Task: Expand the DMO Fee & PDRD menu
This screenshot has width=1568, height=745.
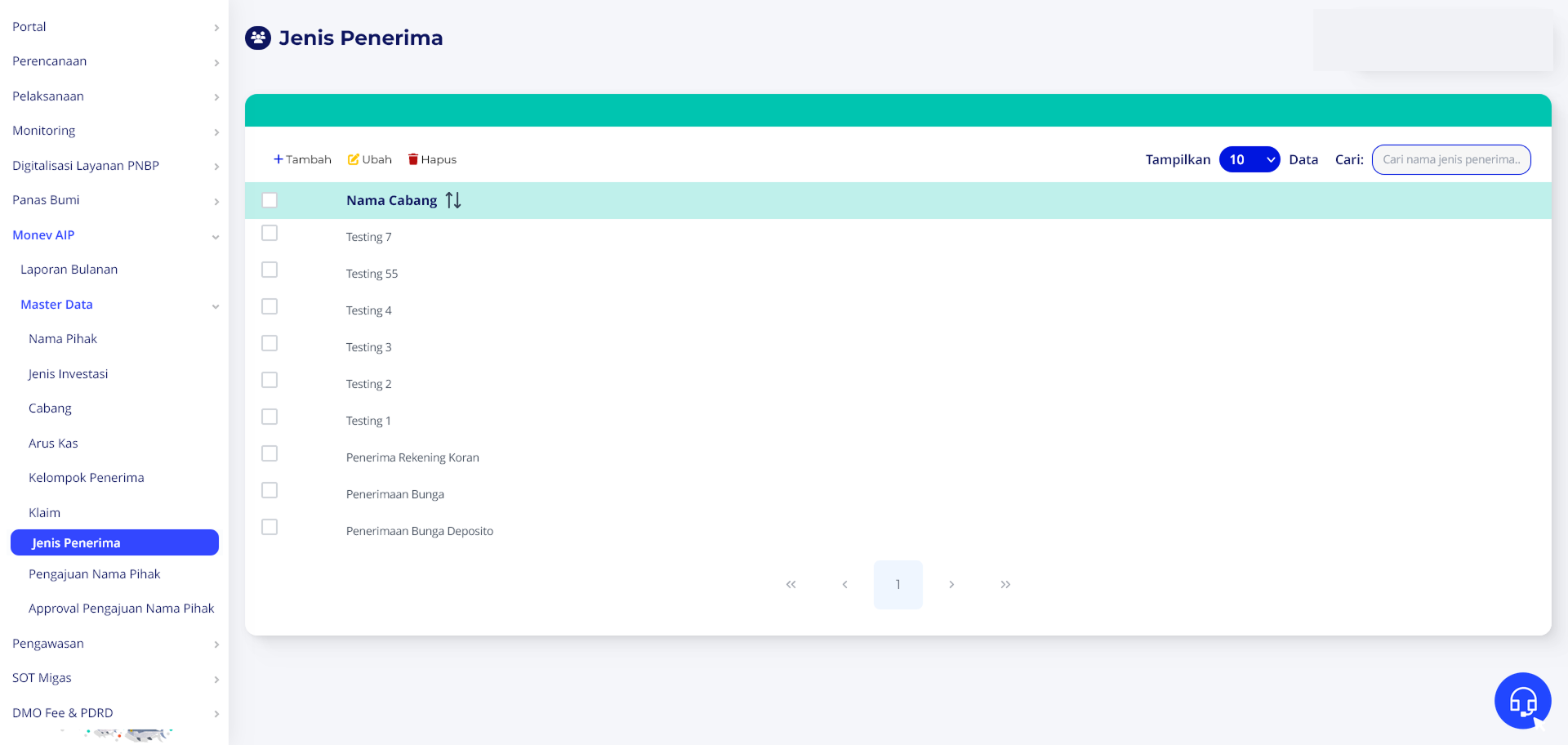Action: click(x=114, y=713)
